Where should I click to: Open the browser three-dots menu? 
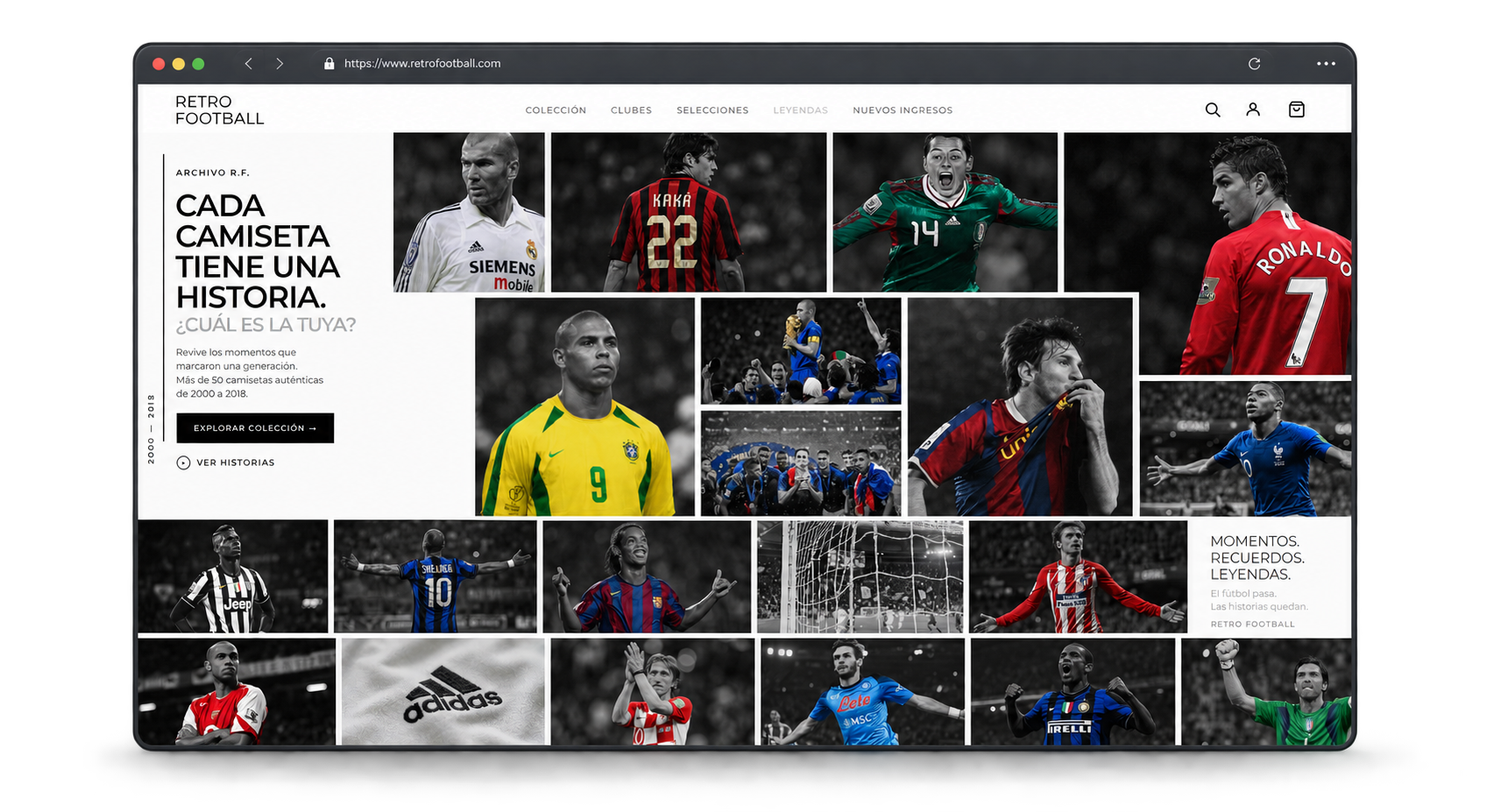coord(1326,63)
